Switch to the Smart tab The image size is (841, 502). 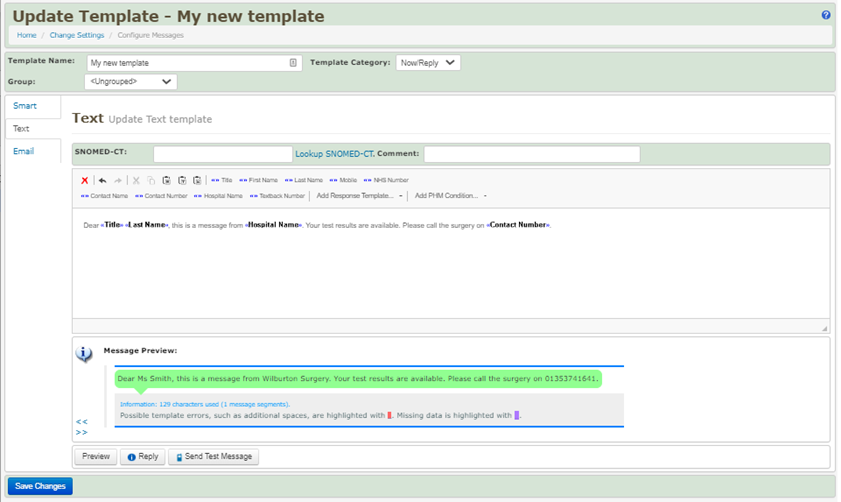[x=25, y=106]
